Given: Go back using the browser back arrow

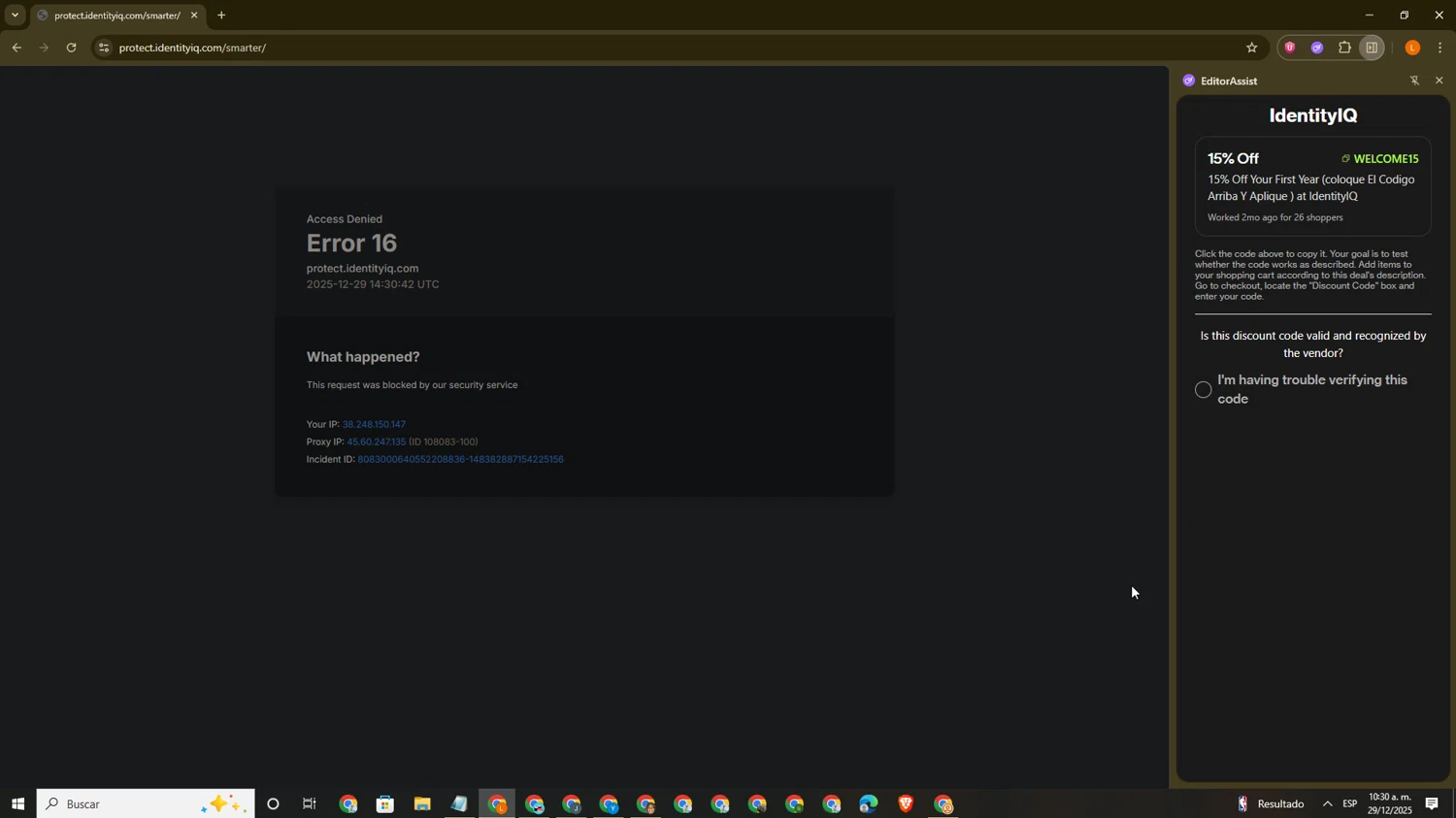Looking at the screenshot, I should [x=17, y=48].
